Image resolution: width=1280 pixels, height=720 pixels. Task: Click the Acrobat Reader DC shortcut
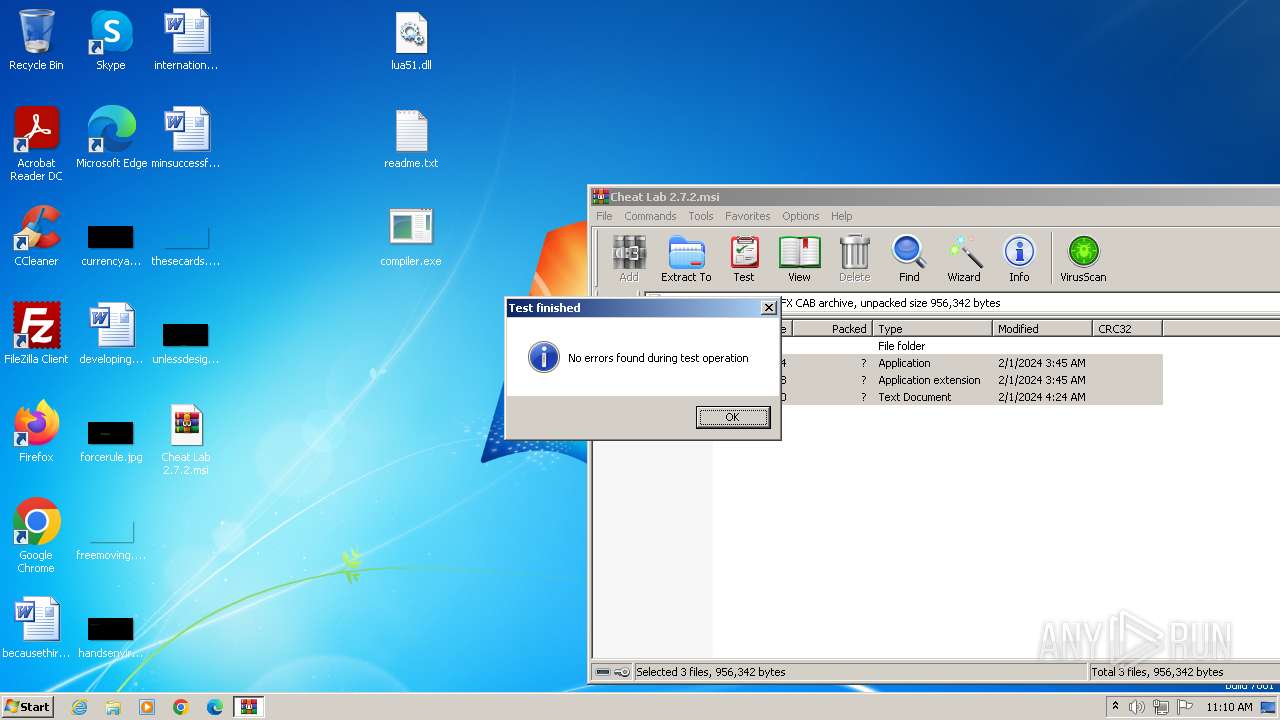point(36,144)
